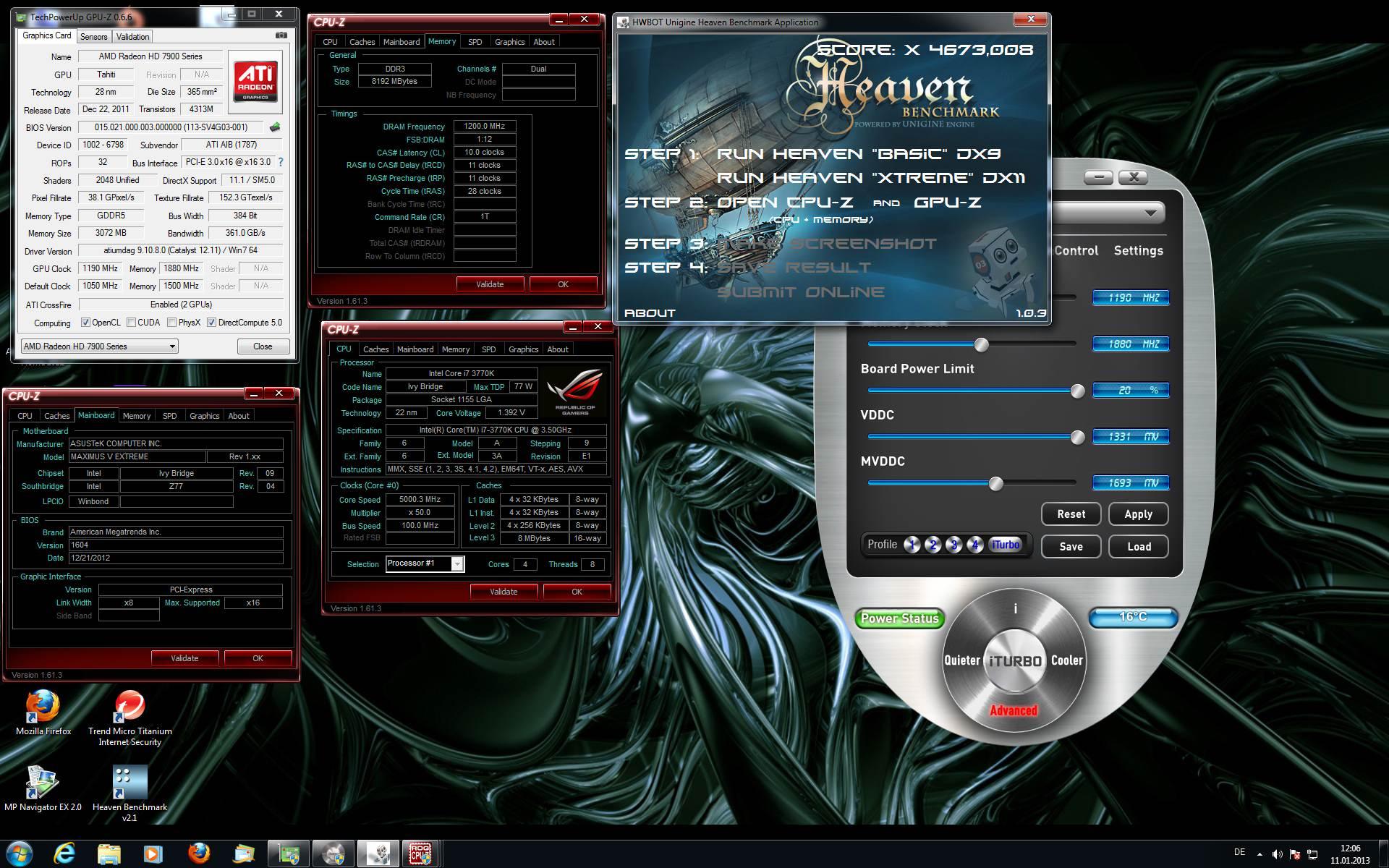Click the iTurbo taskbar button

[x=333, y=854]
